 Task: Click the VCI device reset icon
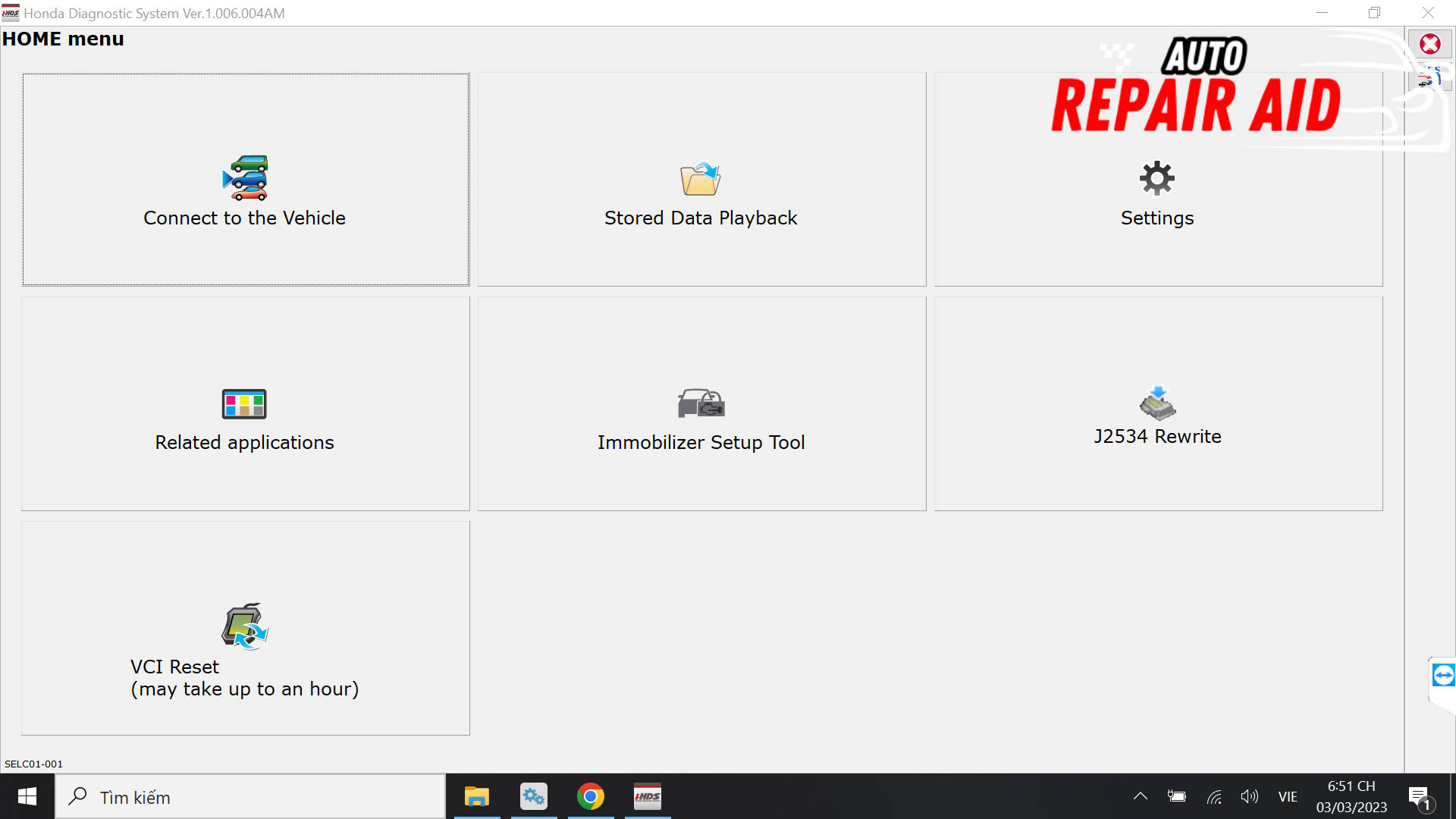coord(245,626)
